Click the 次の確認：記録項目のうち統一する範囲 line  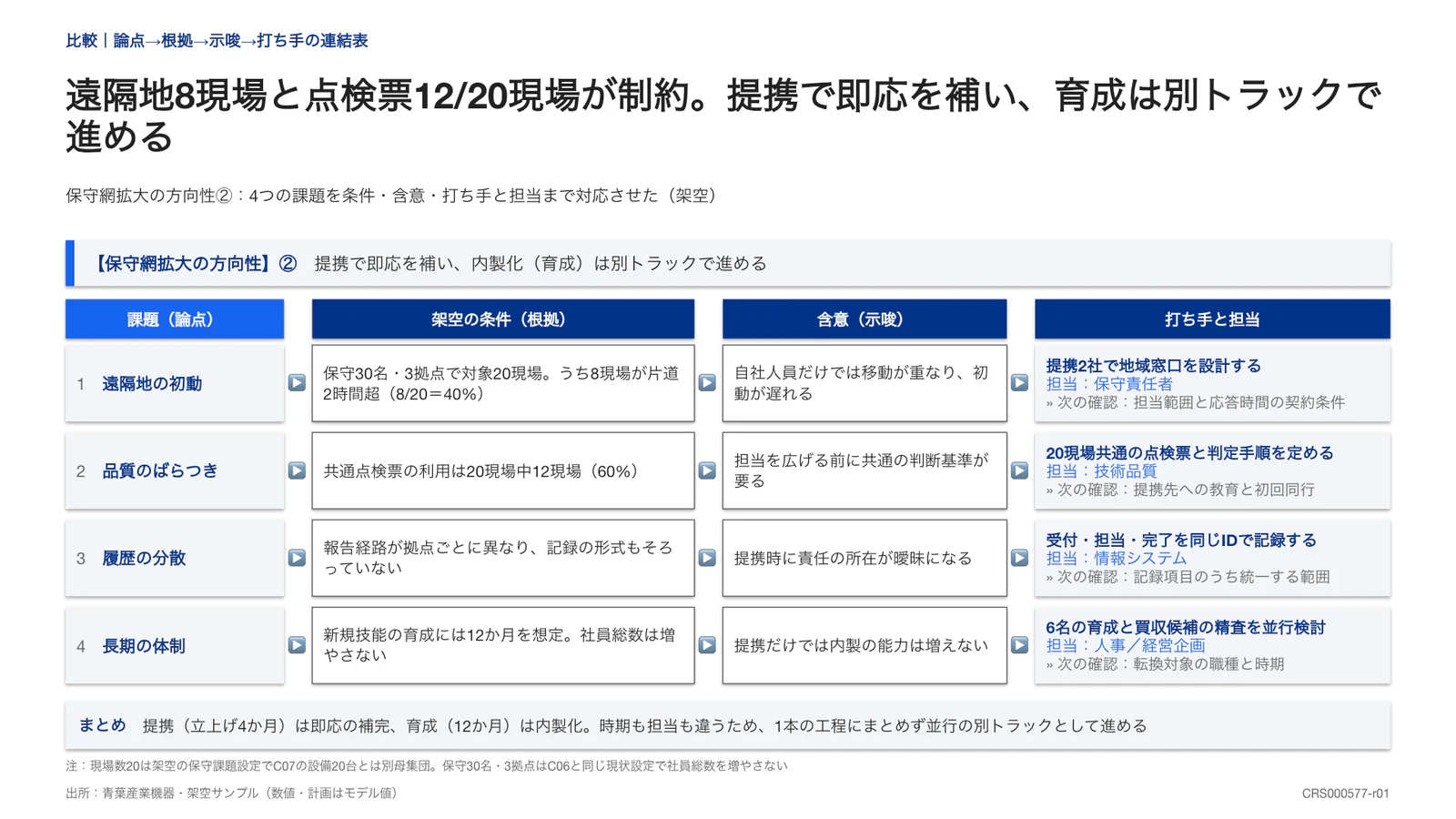(1188, 577)
